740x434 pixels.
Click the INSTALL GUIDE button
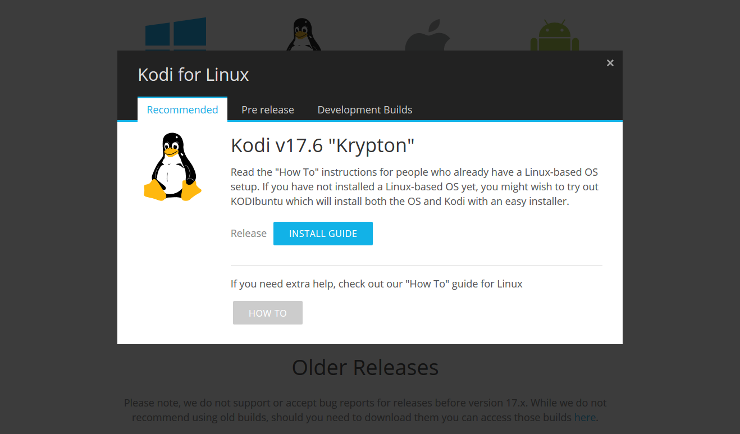coord(323,234)
